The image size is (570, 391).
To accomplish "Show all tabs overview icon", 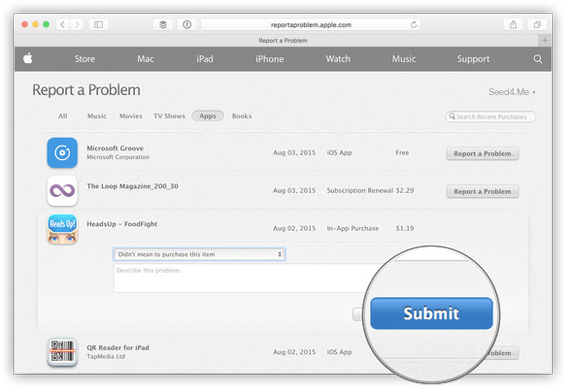I will click(537, 24).
